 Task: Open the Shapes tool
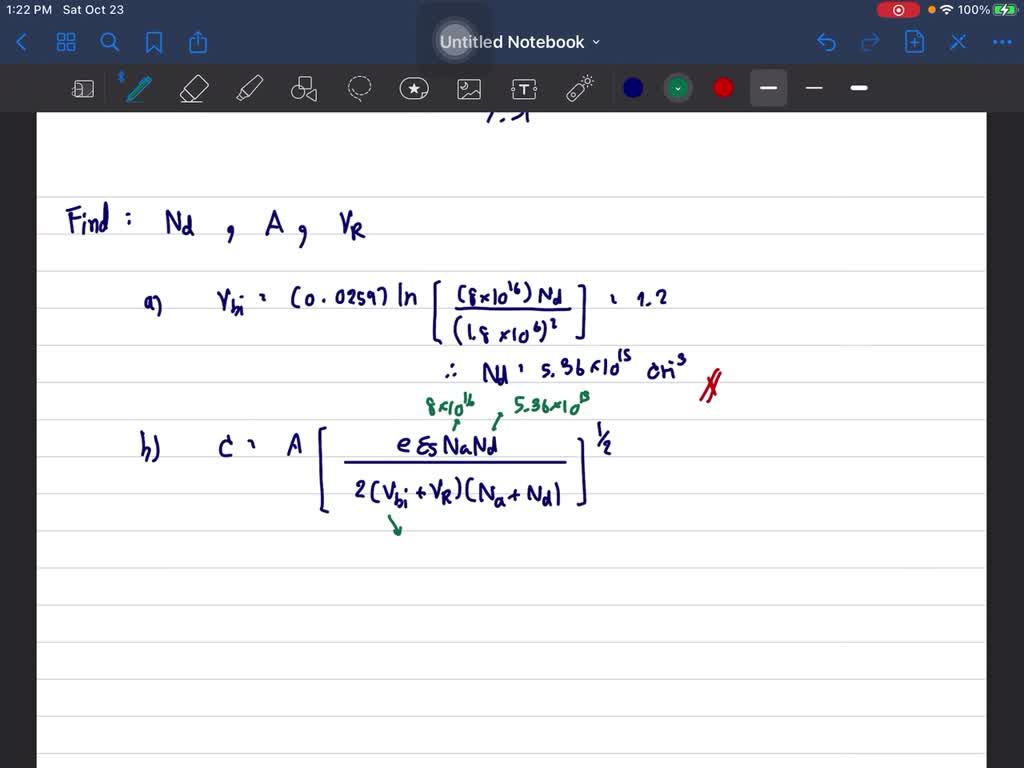[x=304, y=88]
